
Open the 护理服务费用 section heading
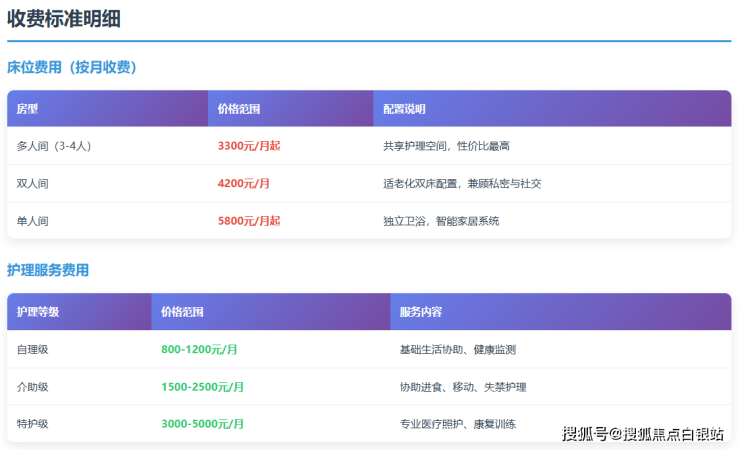48,270
